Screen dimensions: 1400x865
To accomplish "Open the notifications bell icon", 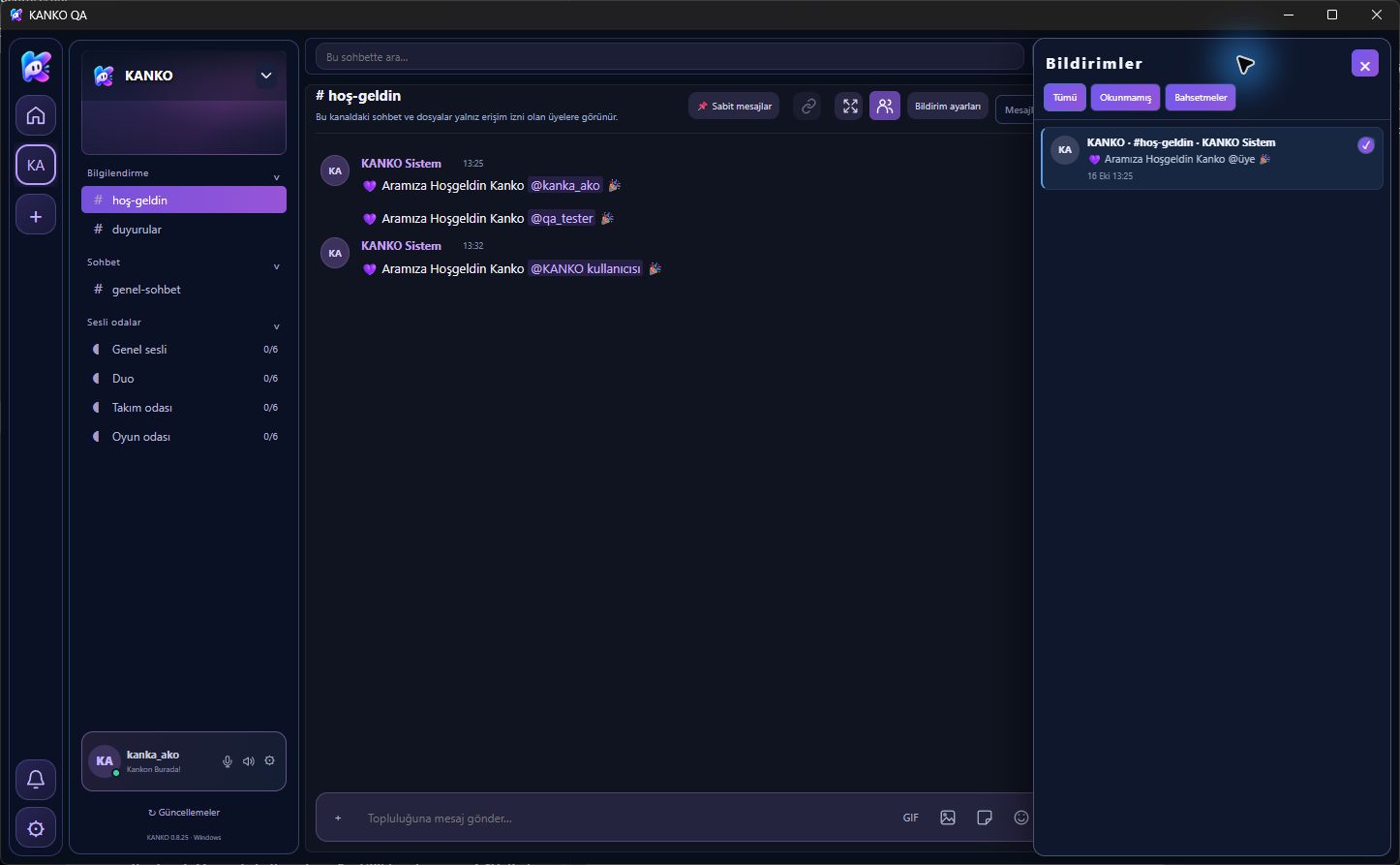I will 36,779.
